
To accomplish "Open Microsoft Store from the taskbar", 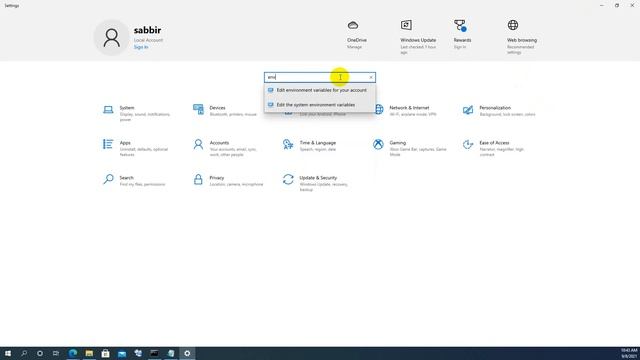I will 105,353.
